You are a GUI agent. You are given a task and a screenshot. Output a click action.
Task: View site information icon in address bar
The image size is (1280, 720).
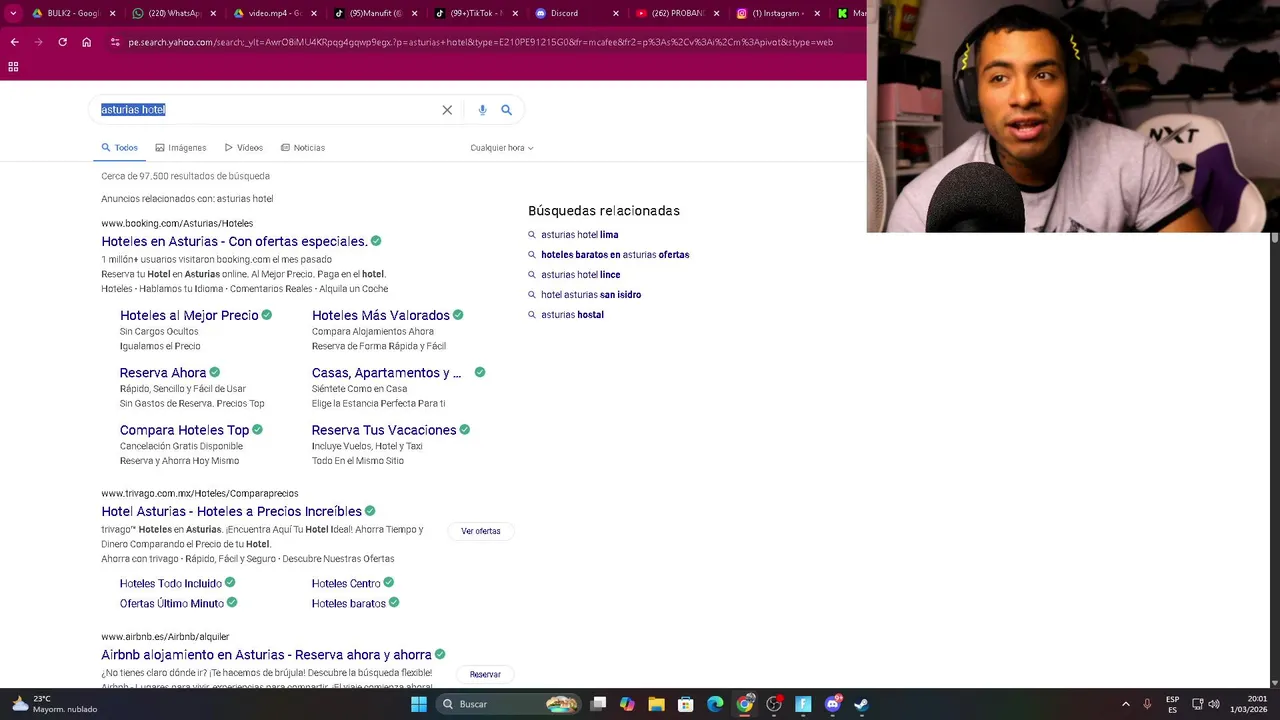[115, 42]
